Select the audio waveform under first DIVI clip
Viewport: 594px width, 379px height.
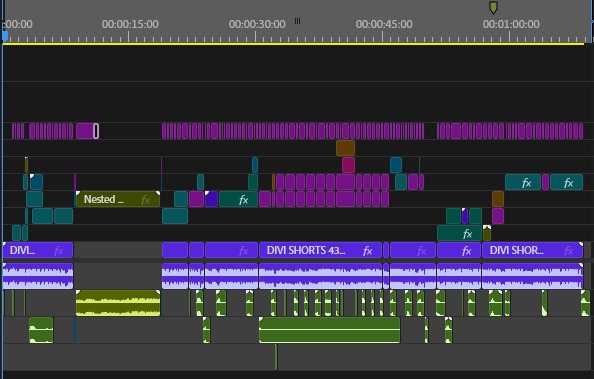coord(38,276)
